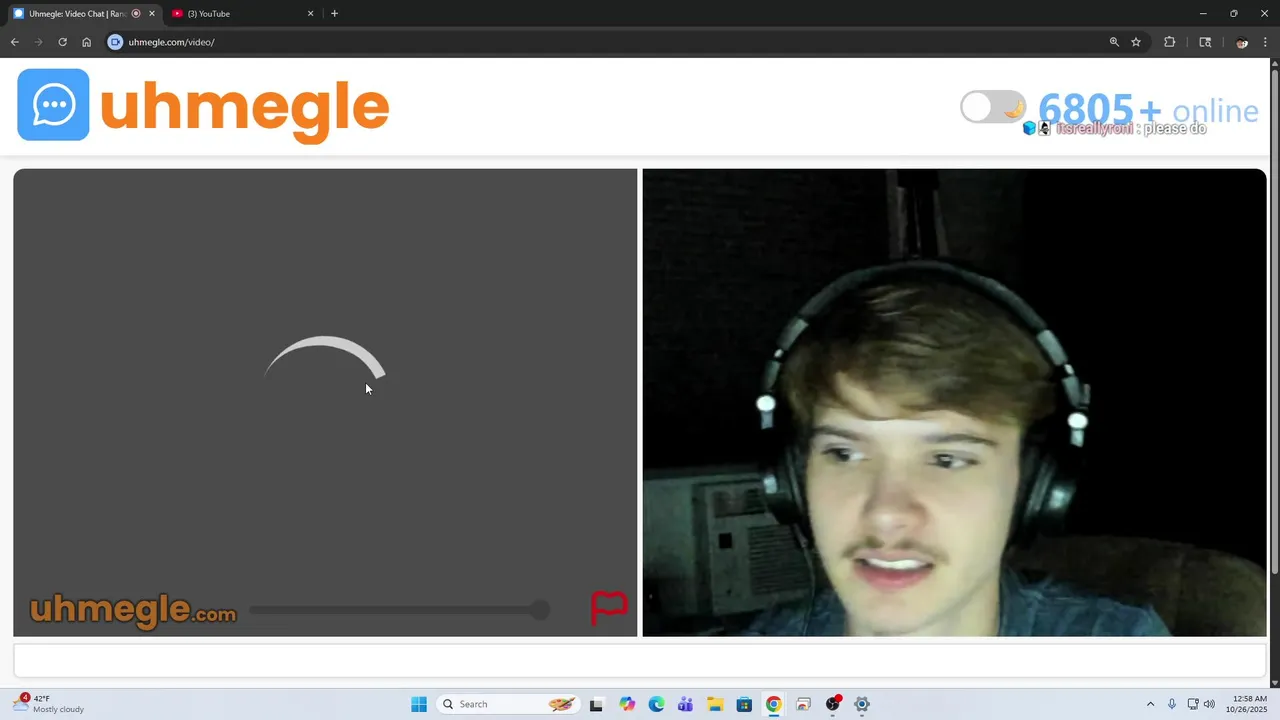Bookmark this page with the star
Screen dimensions: 1280x720
point(1136,42)
